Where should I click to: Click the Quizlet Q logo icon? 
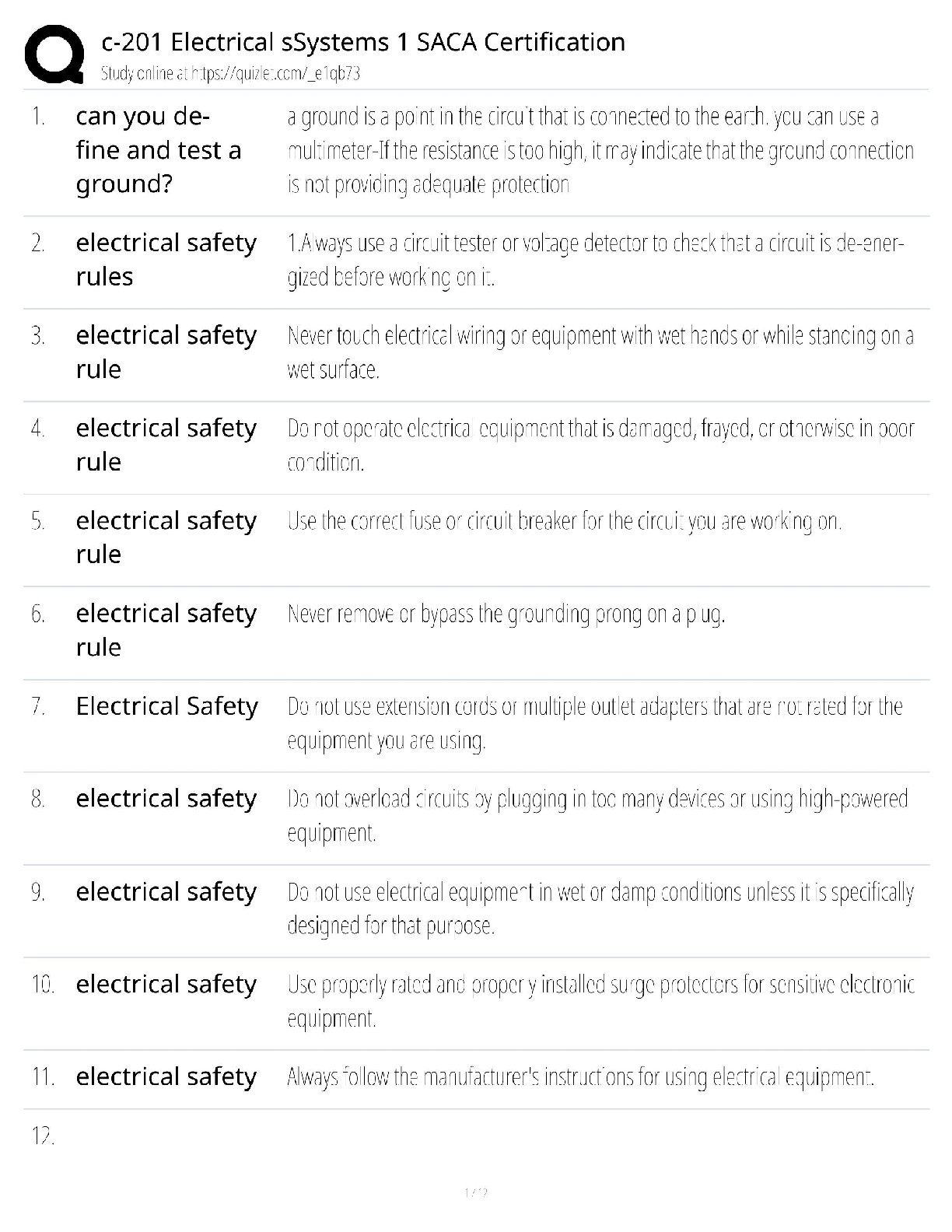54,54
